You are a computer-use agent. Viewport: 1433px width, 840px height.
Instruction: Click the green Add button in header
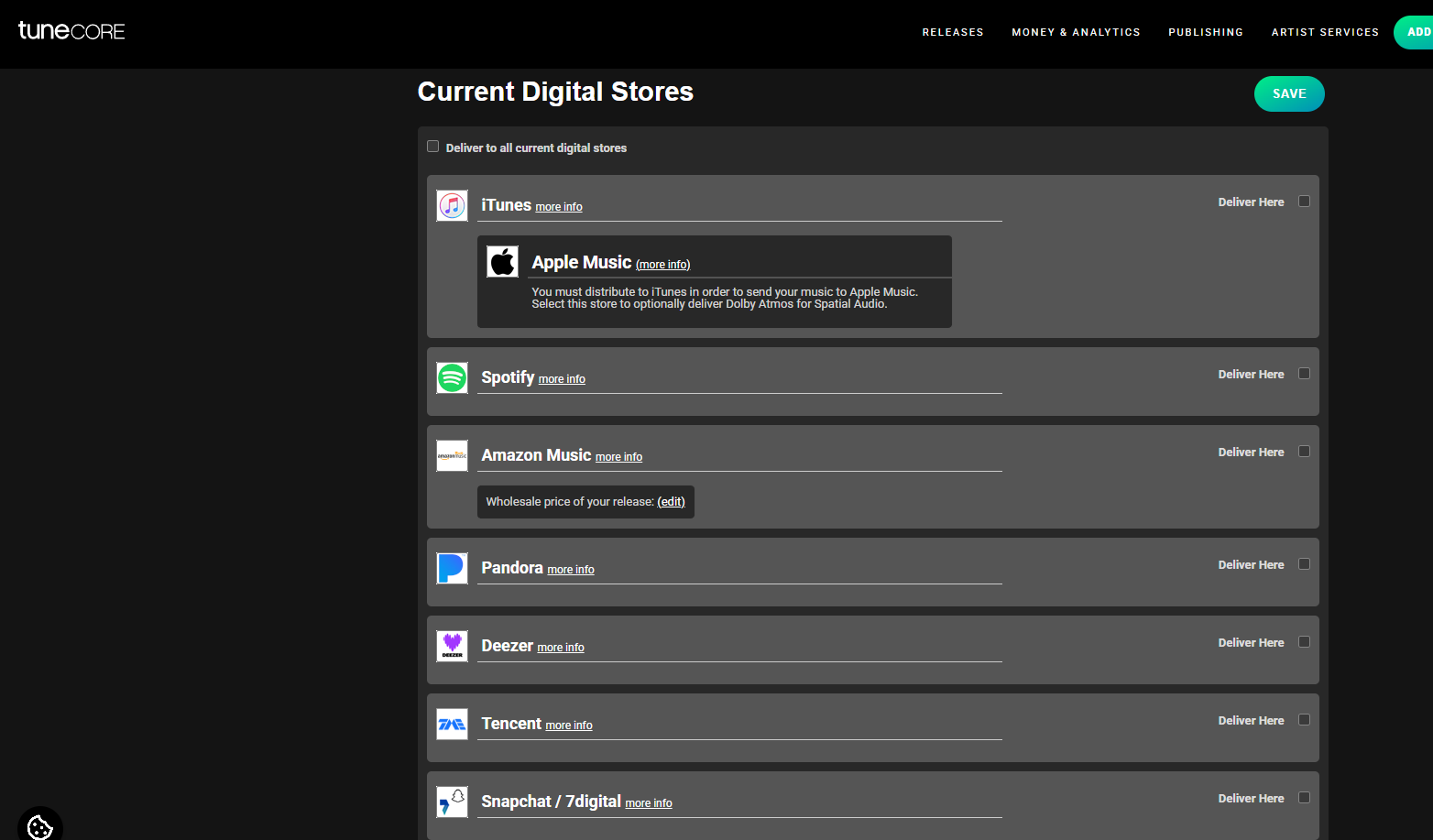(x=1414, y=32)
